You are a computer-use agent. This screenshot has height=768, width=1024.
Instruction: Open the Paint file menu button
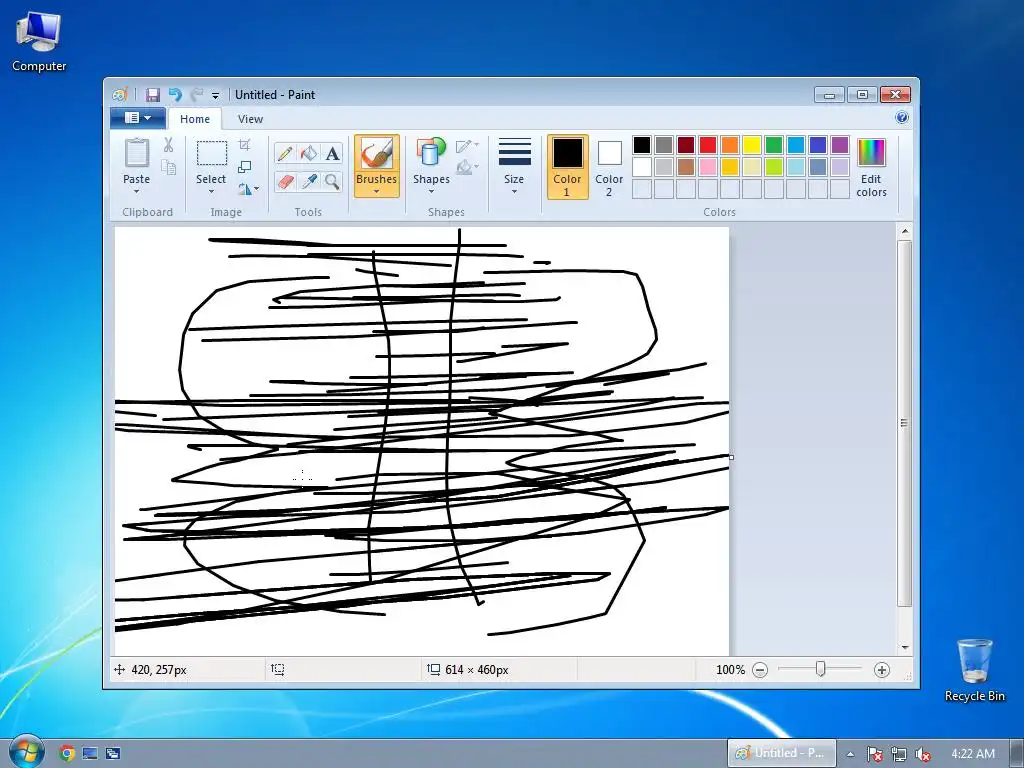tap(137, 118)
